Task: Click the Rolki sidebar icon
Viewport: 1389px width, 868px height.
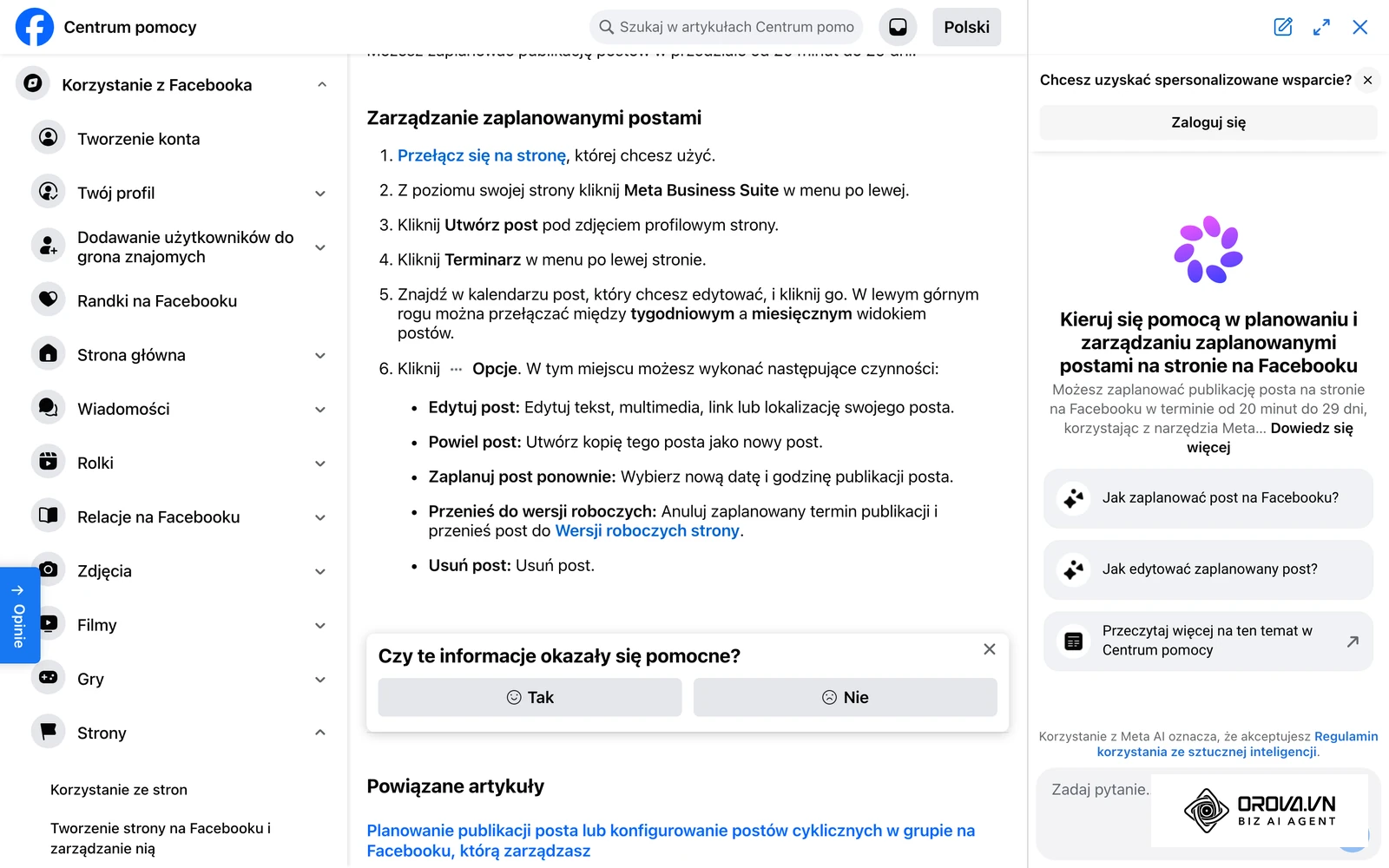Action: (49, 463)
